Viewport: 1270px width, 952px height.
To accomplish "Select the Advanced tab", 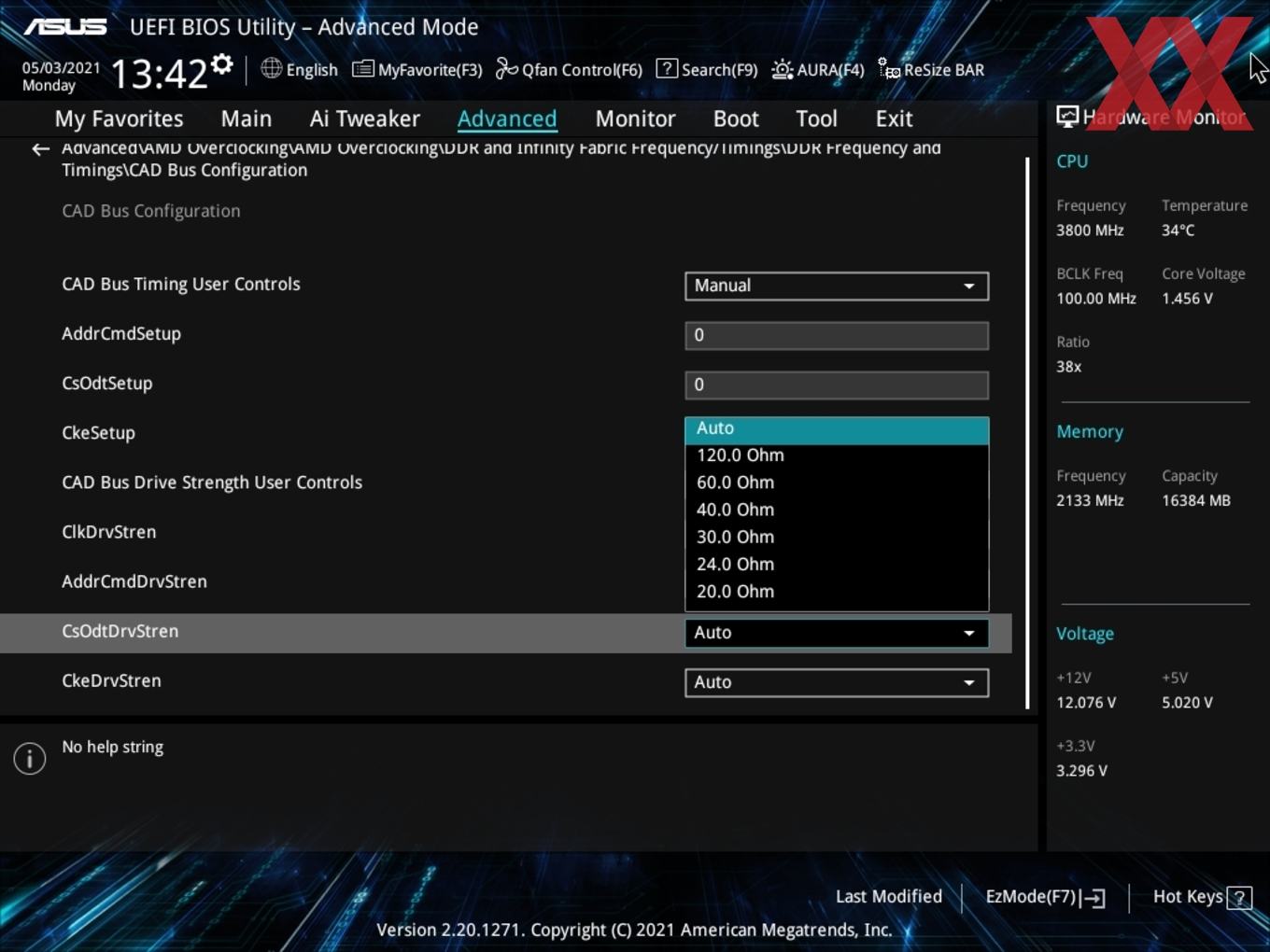I will click(507, 119).
